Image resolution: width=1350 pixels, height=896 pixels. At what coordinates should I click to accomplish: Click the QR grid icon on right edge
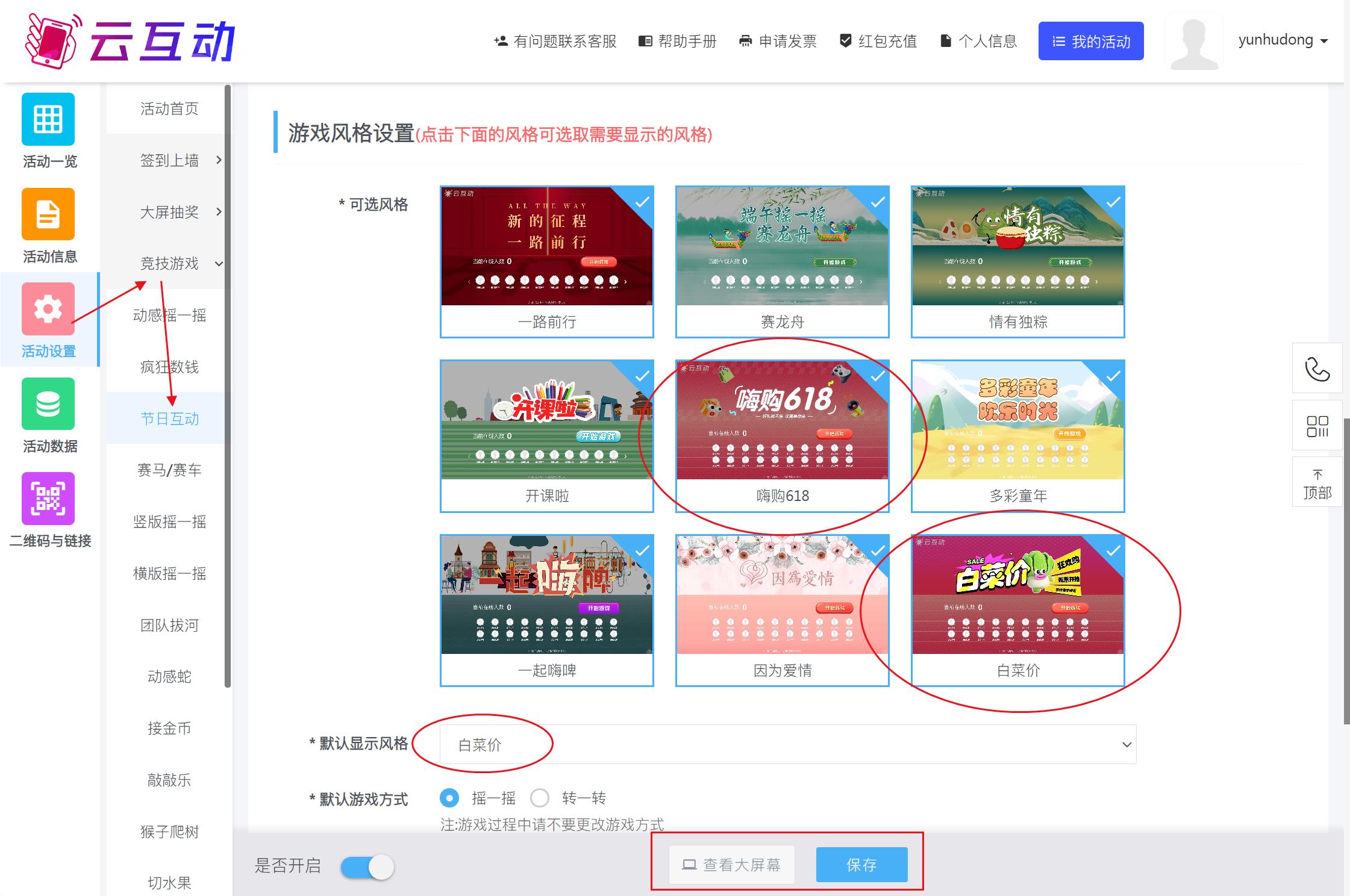tap(1317, 426)
